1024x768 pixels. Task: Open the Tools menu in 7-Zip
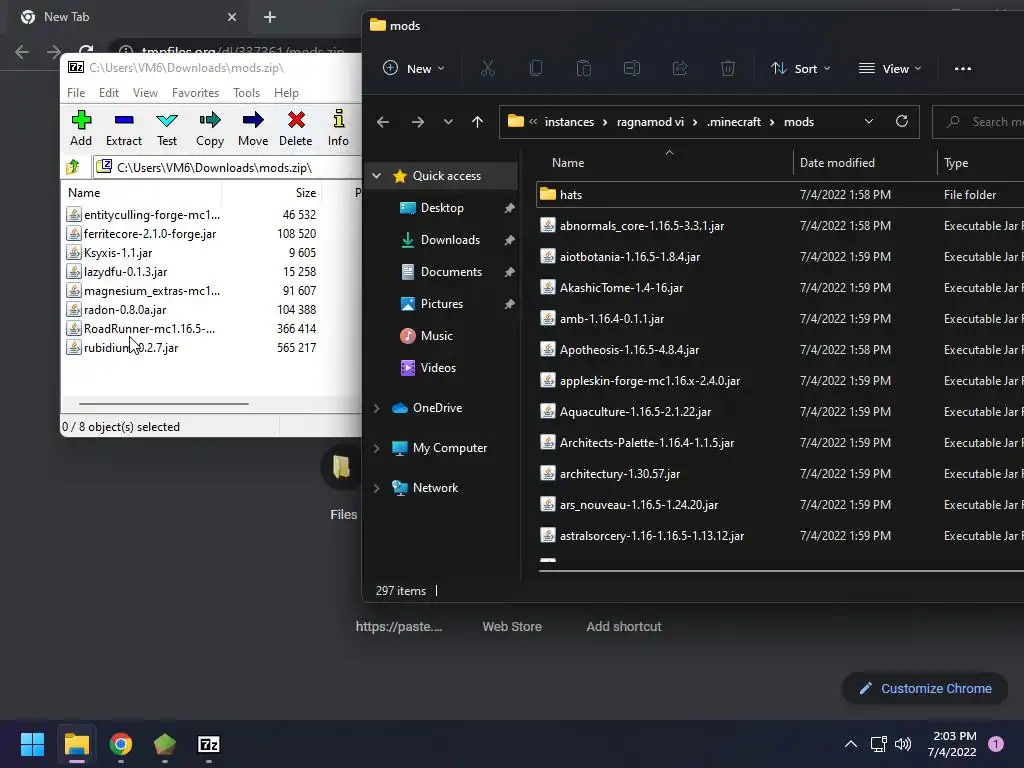[x=246, y=93]
